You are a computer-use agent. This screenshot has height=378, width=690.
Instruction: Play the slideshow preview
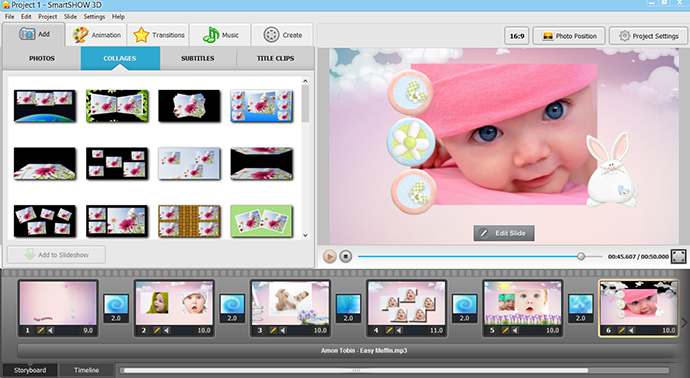329,256
